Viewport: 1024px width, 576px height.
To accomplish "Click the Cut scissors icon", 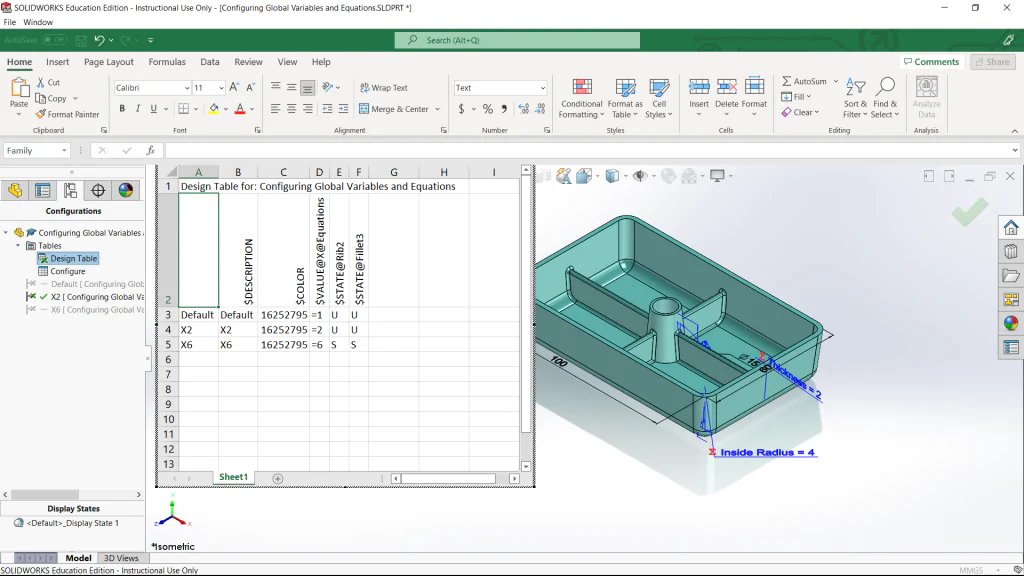I will (x=40, y=82).
